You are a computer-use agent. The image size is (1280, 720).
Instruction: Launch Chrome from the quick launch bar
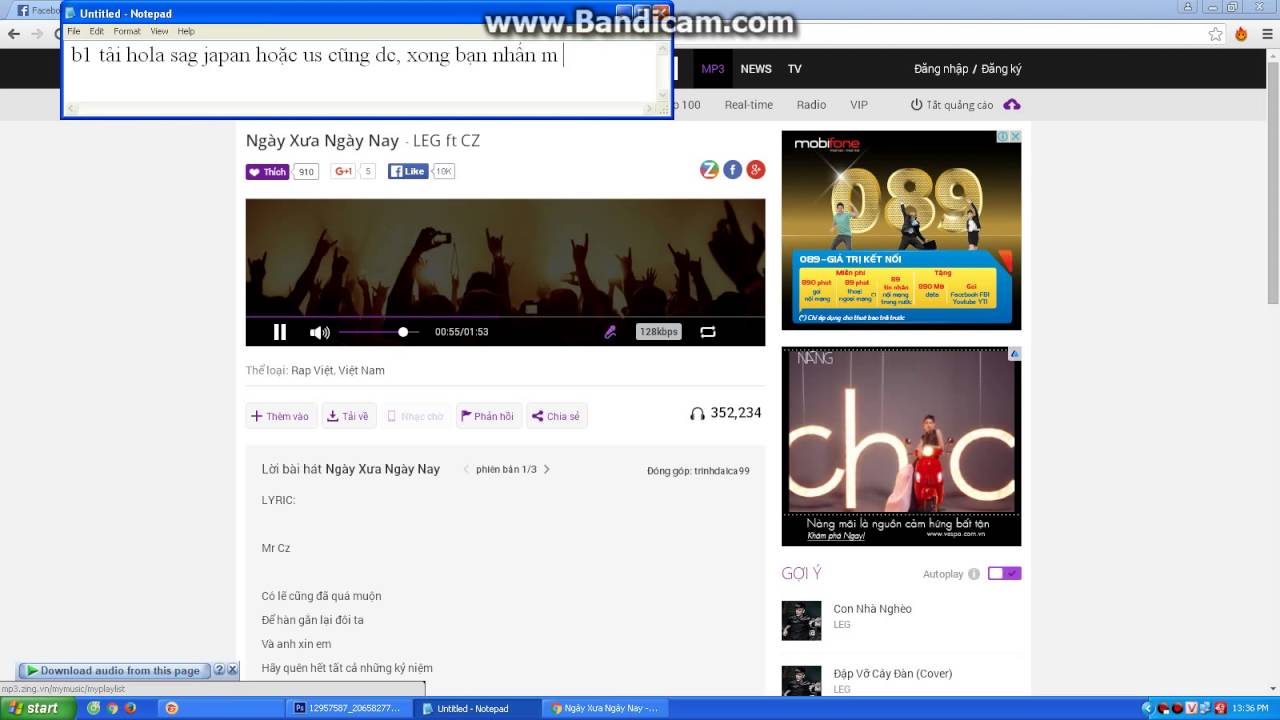(112, 708)
